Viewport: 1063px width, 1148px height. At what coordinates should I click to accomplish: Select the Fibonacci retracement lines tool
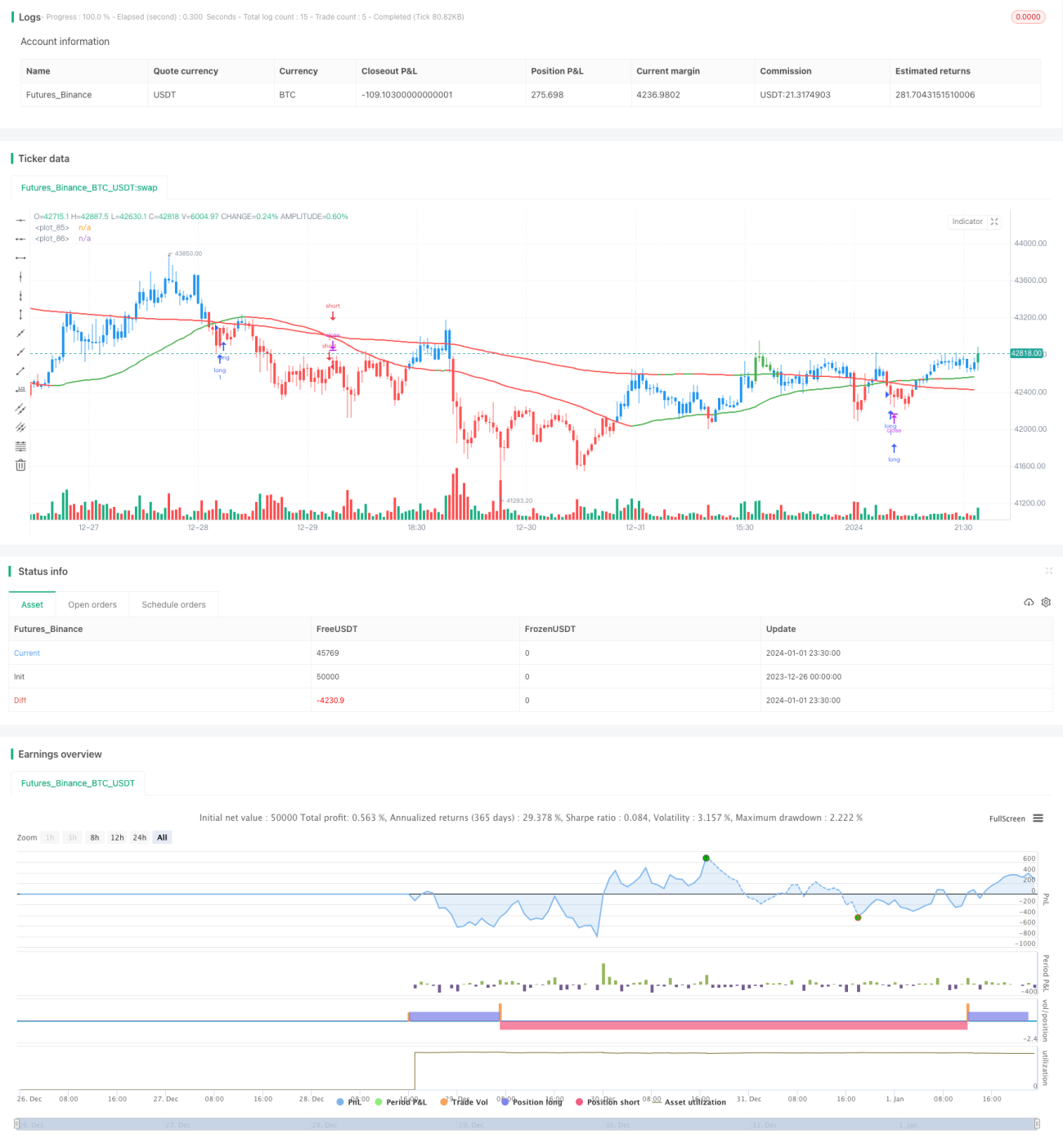20,446
